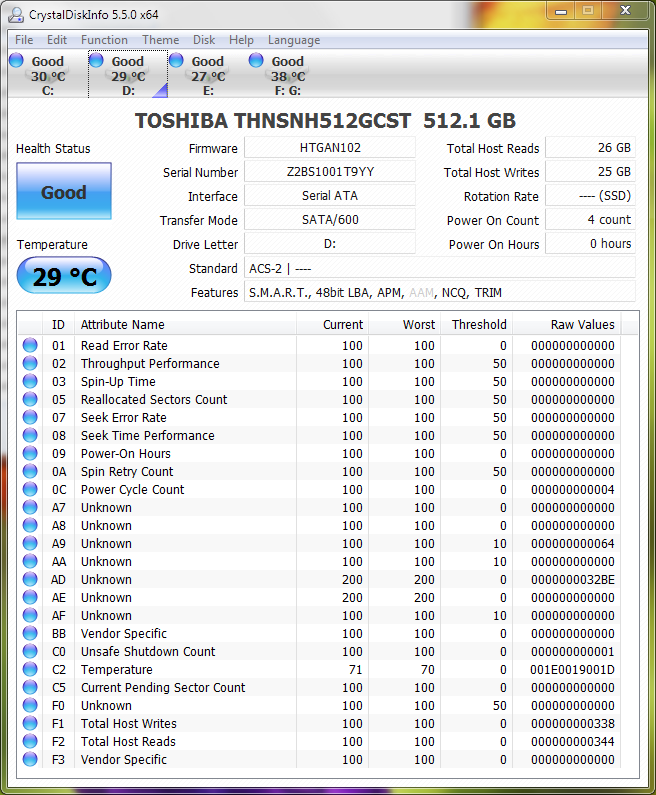
Task: Click the status orb for Unsafe Shutdown Count
Action: click(x=30, y=652)
